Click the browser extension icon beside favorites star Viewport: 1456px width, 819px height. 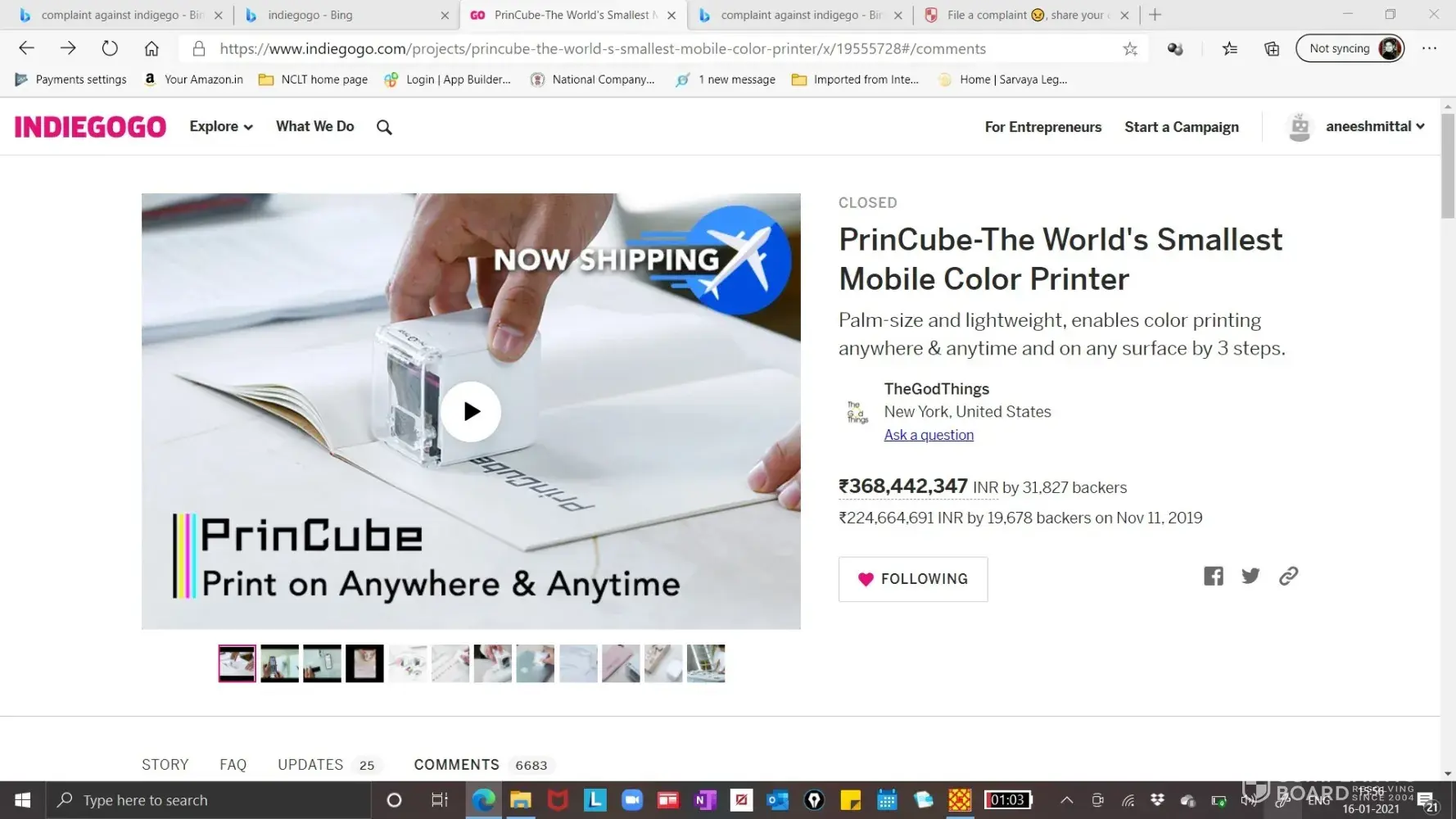(x=1175, y=49)
